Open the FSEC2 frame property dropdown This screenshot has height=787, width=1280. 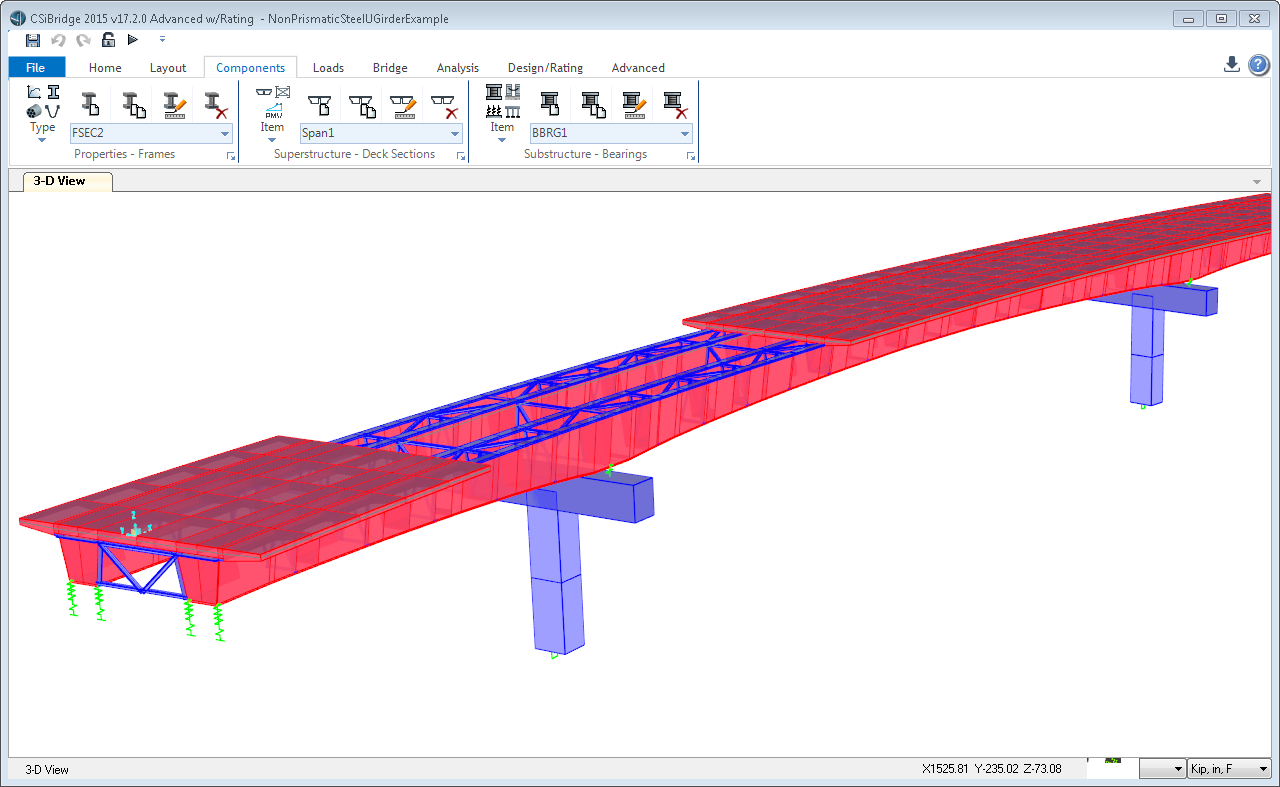(x=225, y=134)
